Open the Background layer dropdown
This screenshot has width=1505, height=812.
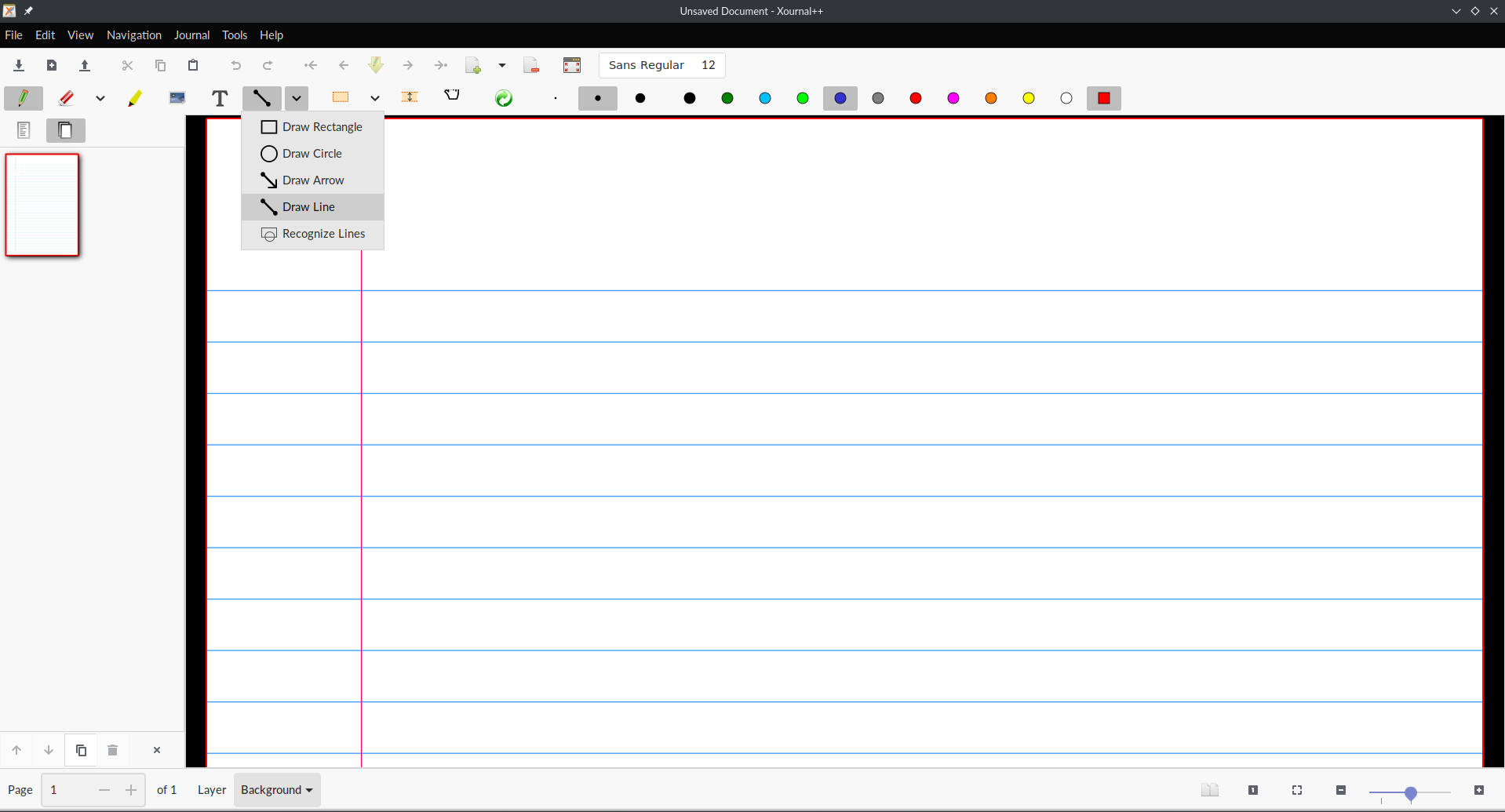click(x=276, y=790)
